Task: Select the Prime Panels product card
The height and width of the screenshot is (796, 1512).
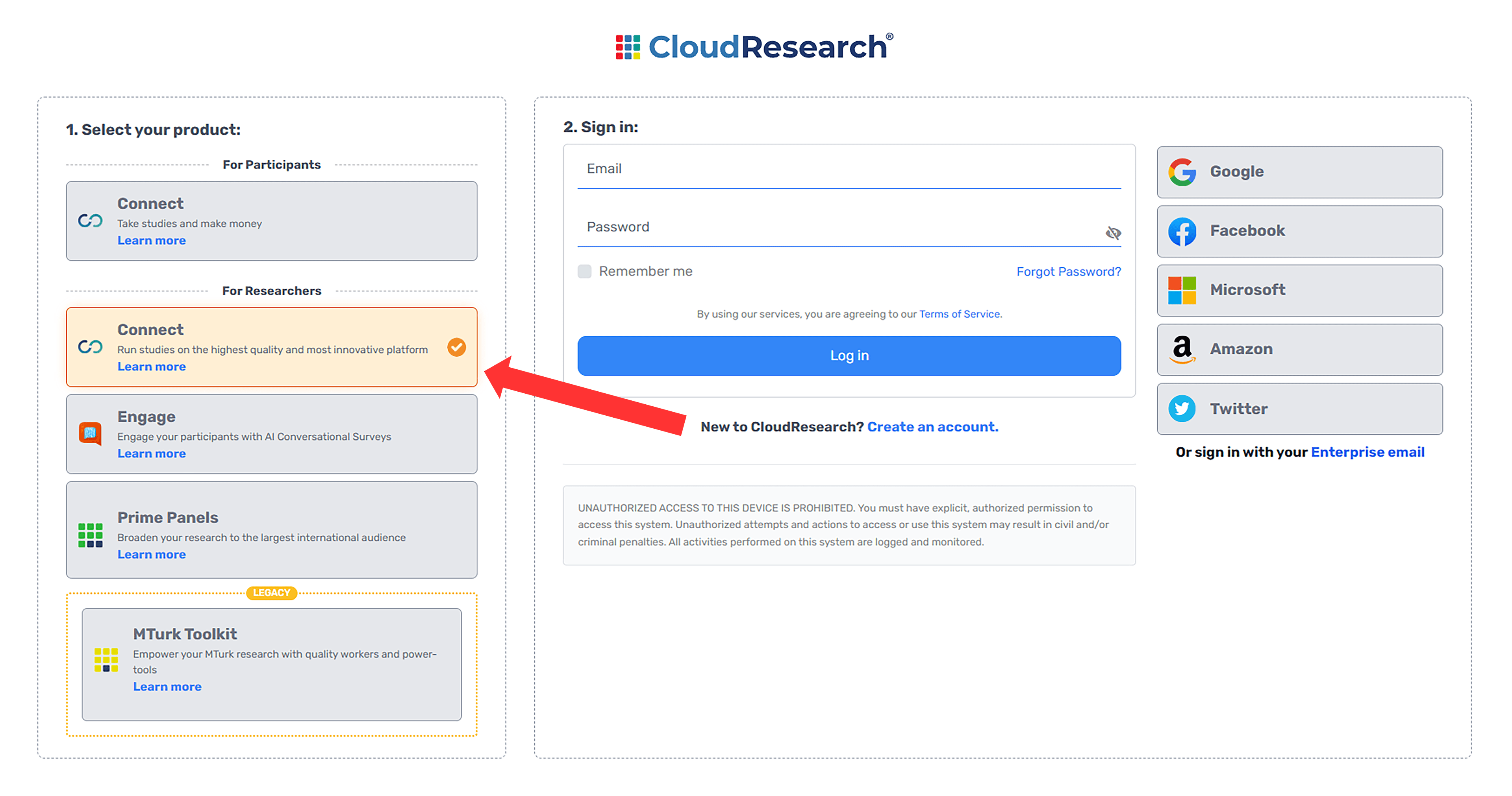Action: [x=272, y=530]
